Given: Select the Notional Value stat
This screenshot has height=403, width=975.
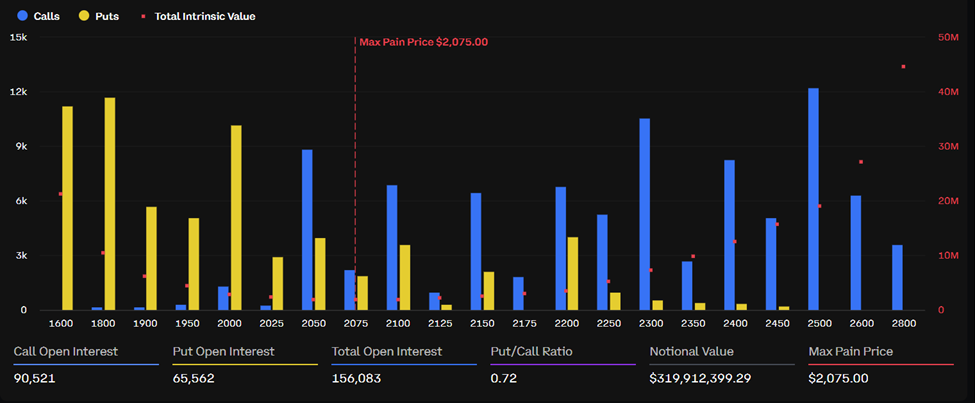Looking at the screenshot, I should click(691, 352).
